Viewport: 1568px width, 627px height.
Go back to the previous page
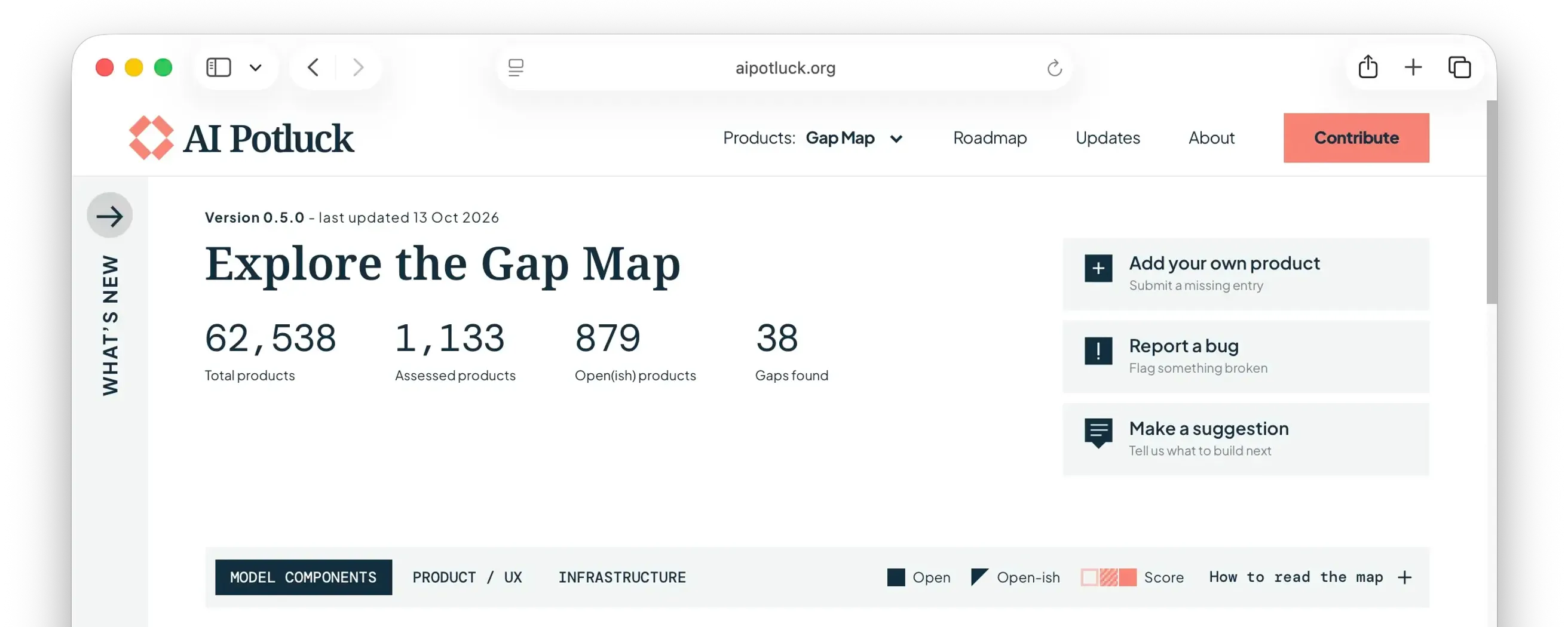click(x=313, y=67)
